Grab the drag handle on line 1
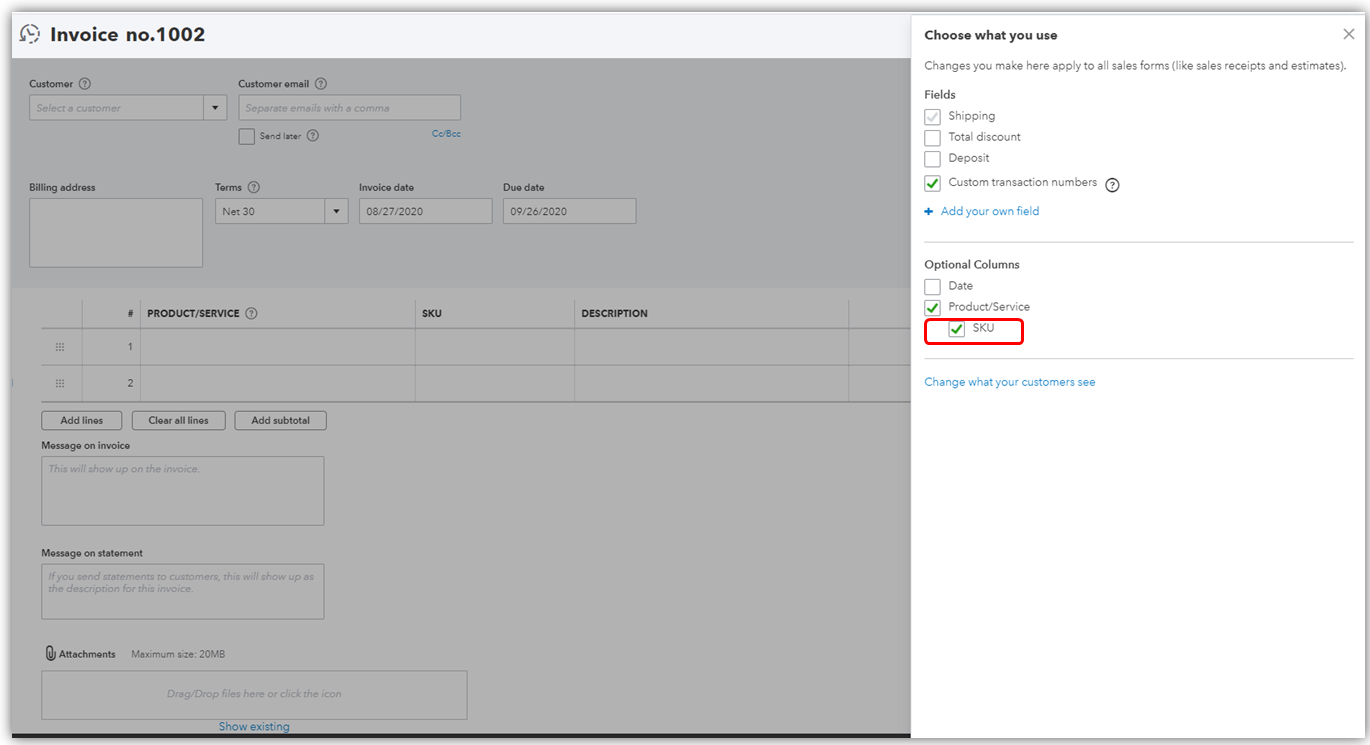Screen dimensions: 1370x745 pos(60,347)
